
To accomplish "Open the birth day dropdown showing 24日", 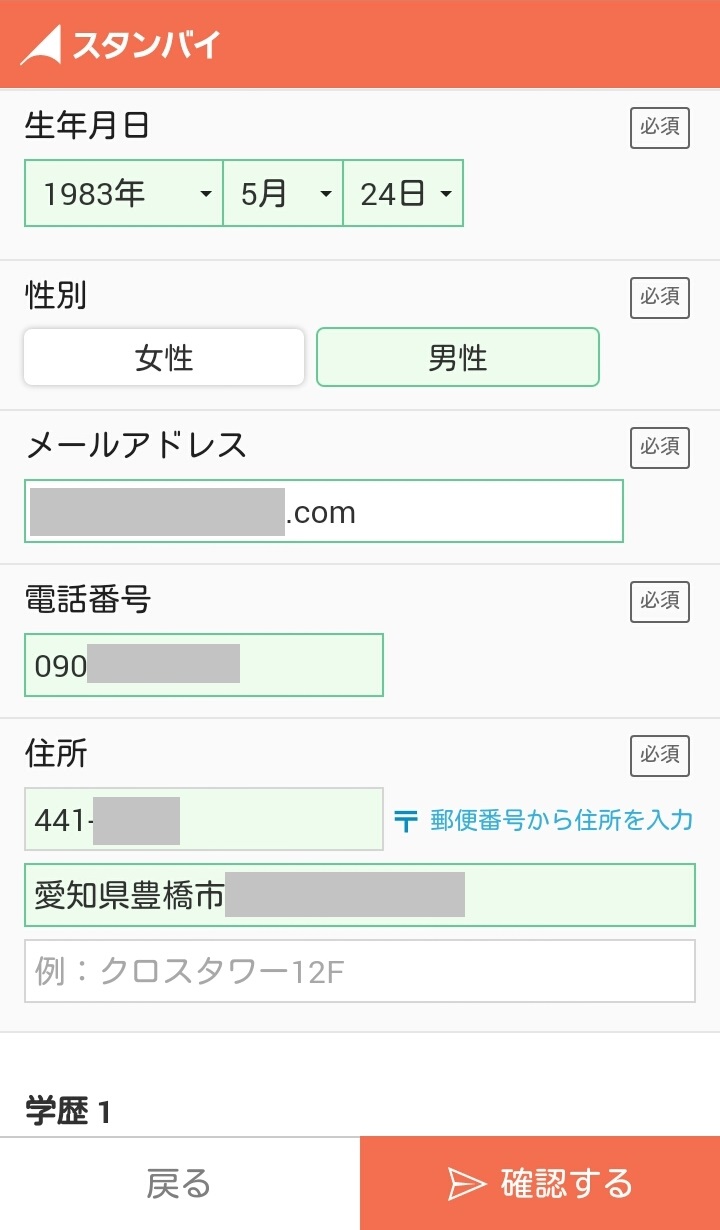I will point(403,193).
